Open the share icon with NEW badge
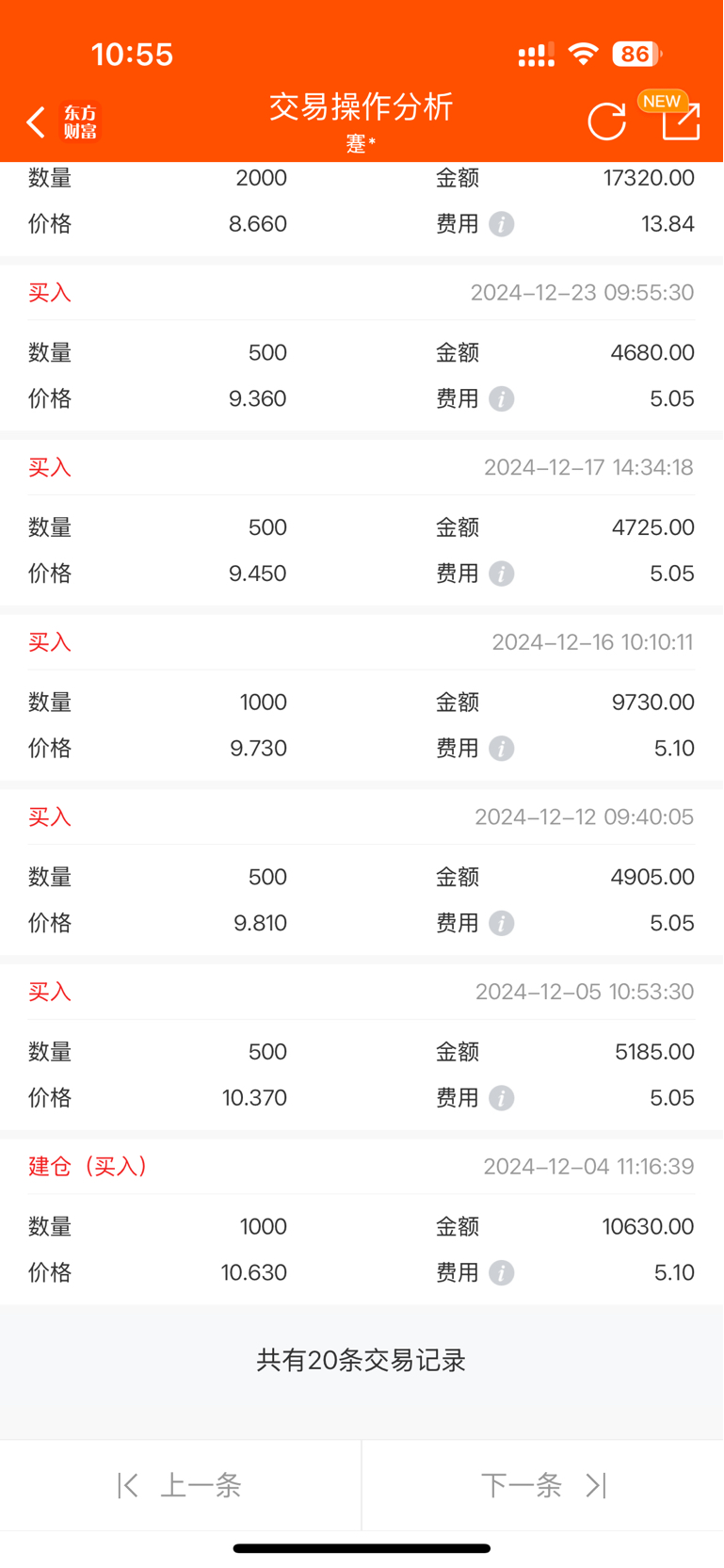The image size is (724, 1568). (x=681, y=120)
